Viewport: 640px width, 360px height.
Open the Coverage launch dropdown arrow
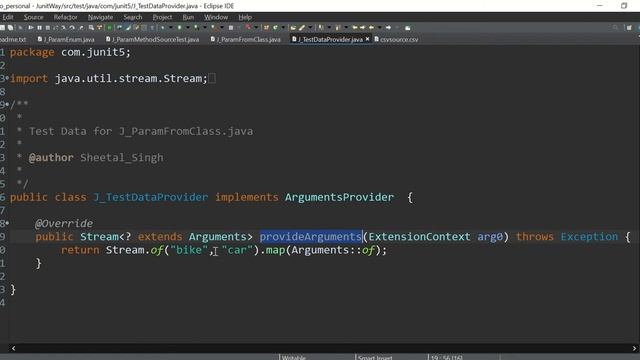204,27
